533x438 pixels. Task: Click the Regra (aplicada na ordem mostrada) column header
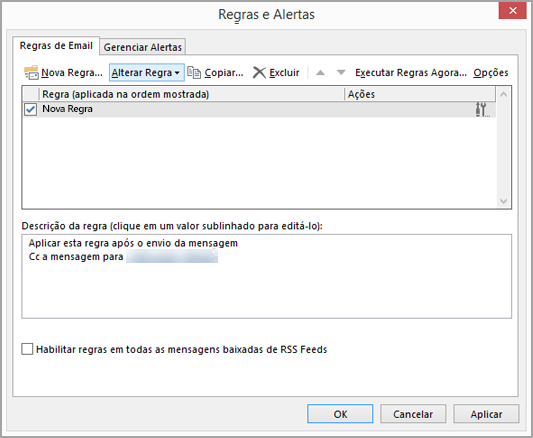(192, 94)
